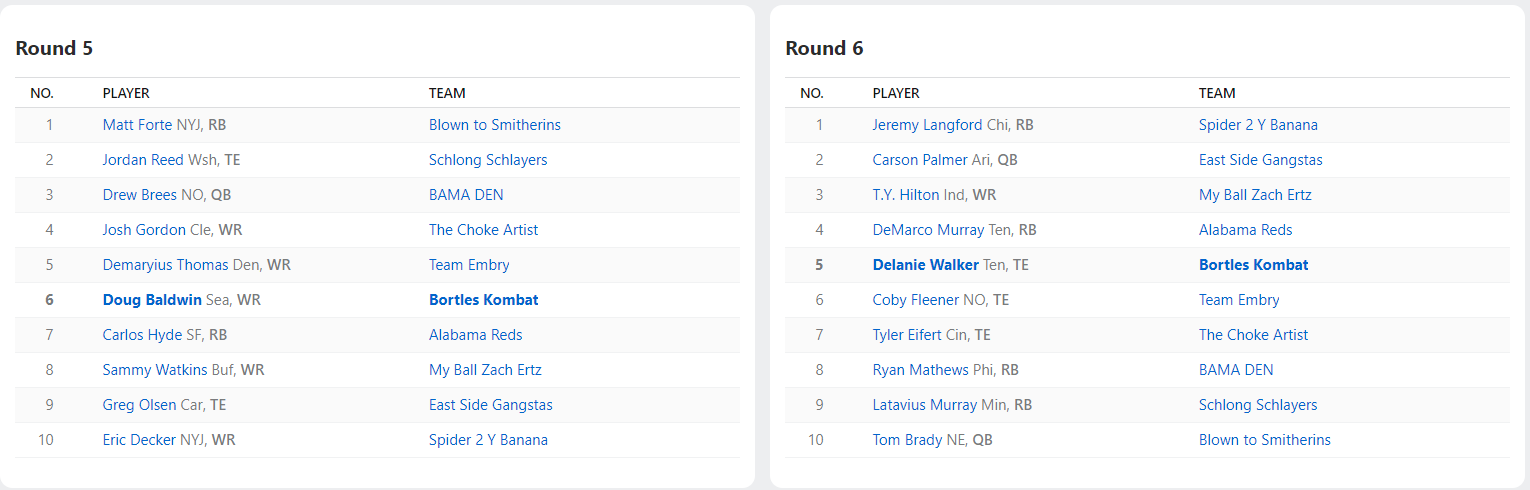This screenshot has width=1530, height=490.
Task: Open Spider 2 Y Banana in Round 5
Action: pyautogui.click(x=487, y=440)
